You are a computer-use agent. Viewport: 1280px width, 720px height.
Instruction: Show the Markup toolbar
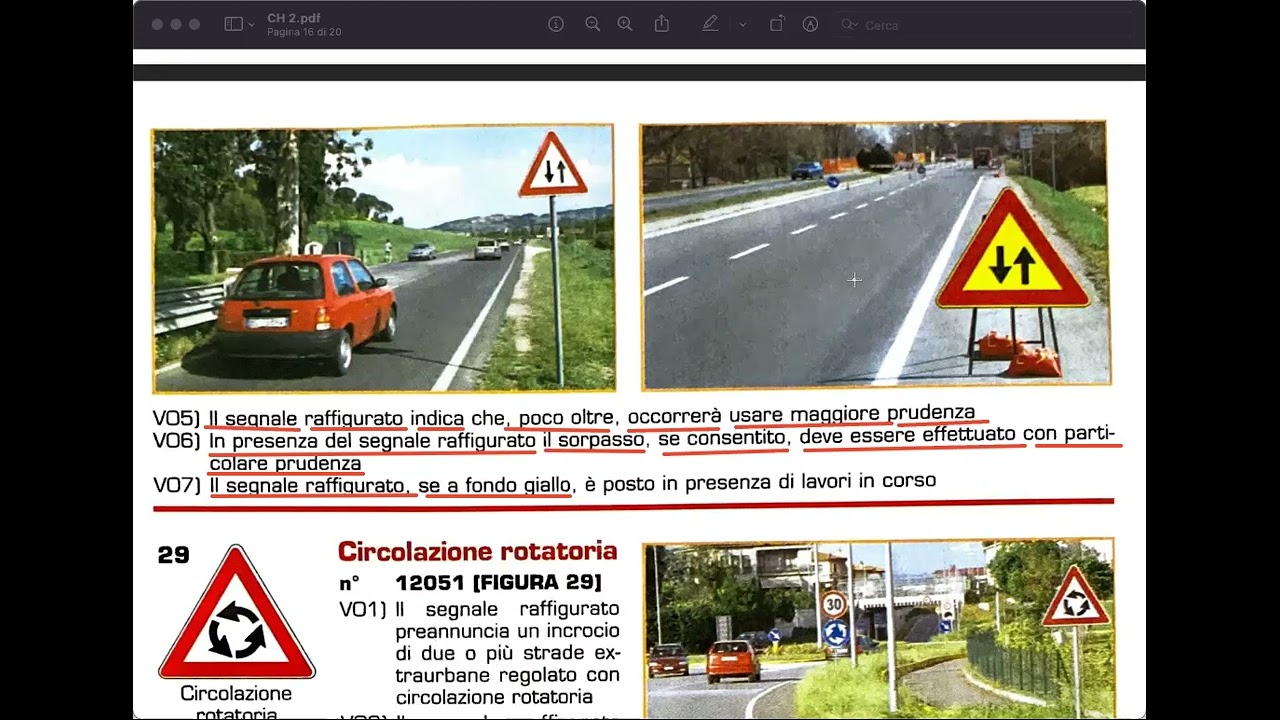[810, 24]
